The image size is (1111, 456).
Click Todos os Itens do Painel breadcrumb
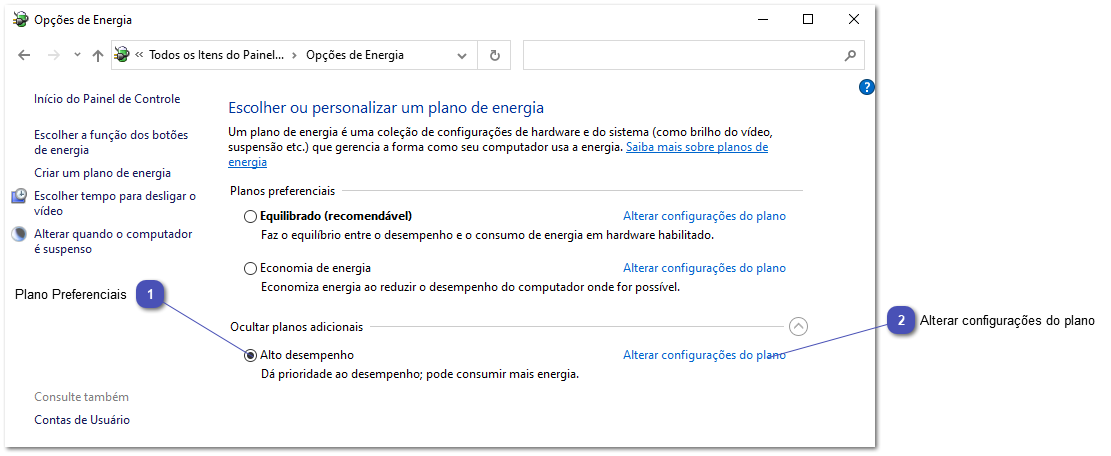217,55
